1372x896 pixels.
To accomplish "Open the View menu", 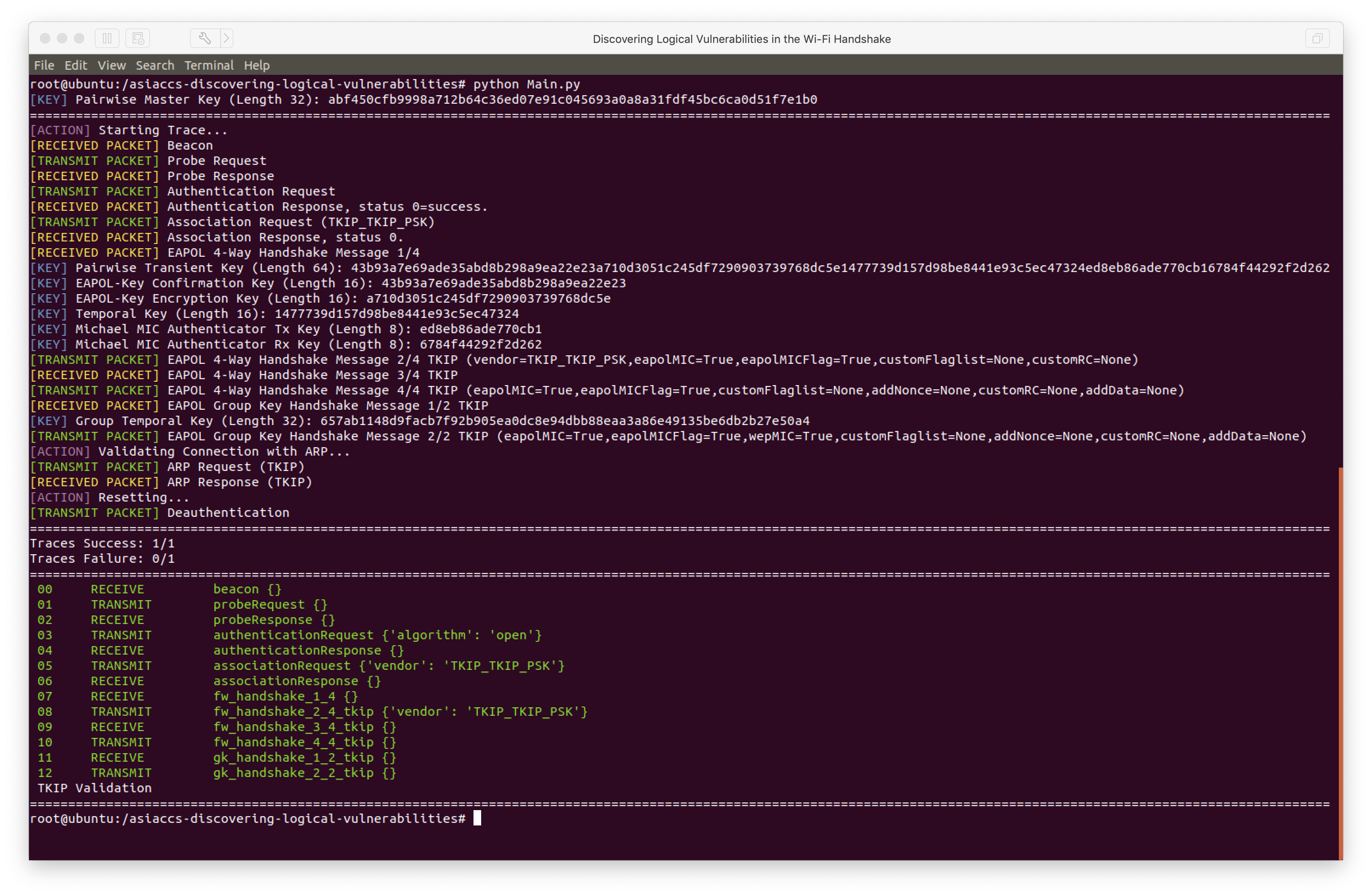I will point(111,65).
